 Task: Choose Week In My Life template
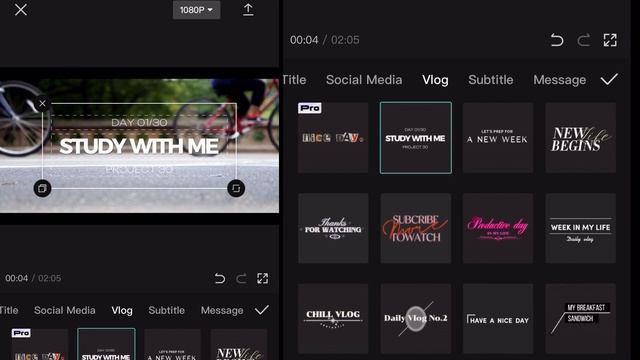[581, 228]
